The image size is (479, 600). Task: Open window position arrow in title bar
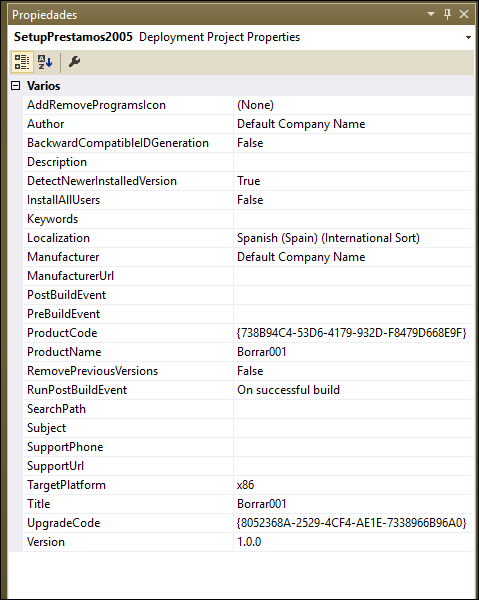pos(431,15)
